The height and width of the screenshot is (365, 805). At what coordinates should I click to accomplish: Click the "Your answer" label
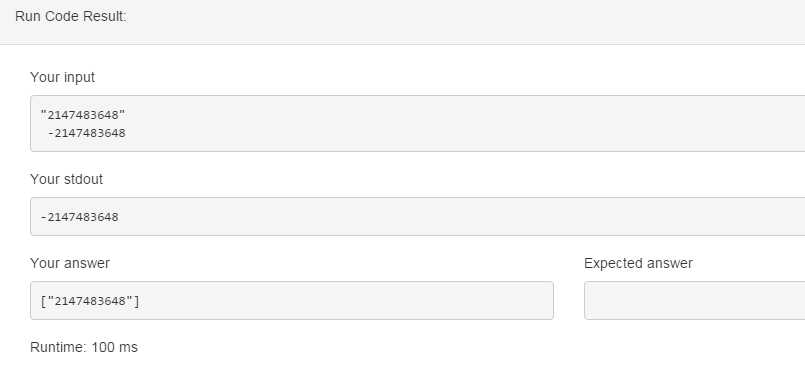[x=70, y=263]
